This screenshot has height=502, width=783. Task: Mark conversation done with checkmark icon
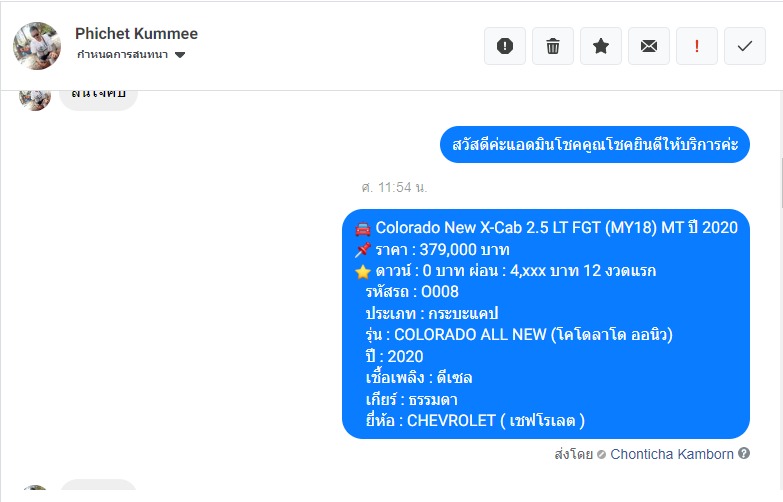745,46
